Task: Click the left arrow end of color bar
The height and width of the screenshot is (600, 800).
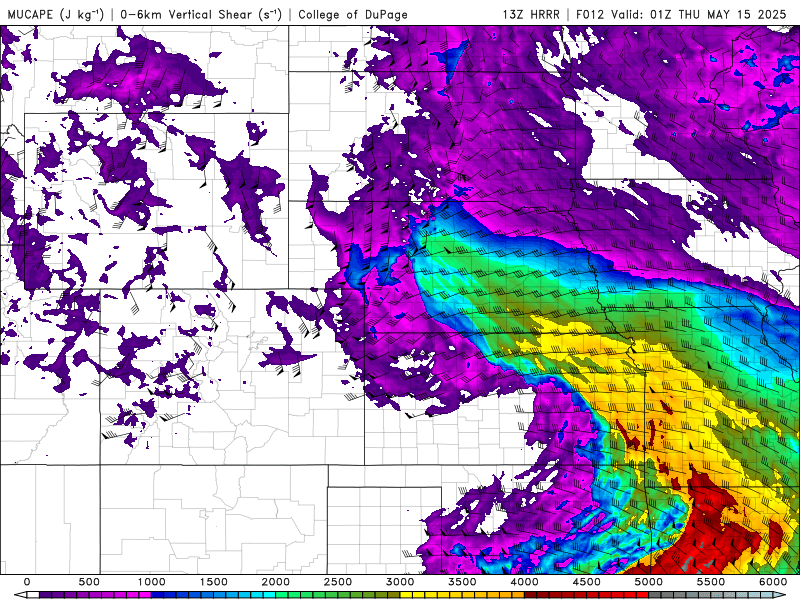Action: [20, 595]
